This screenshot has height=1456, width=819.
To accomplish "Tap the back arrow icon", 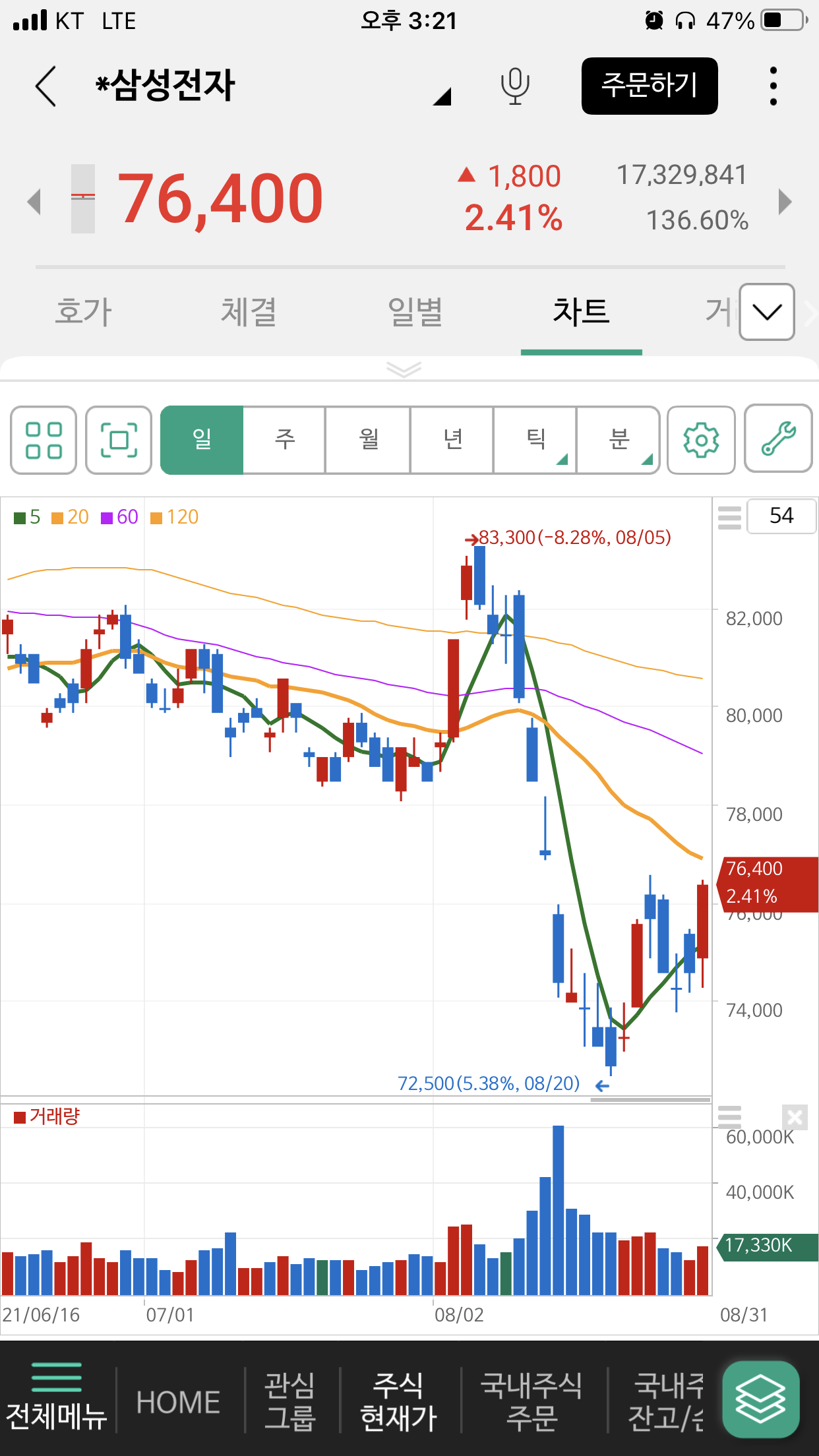I will coord(45,86).
